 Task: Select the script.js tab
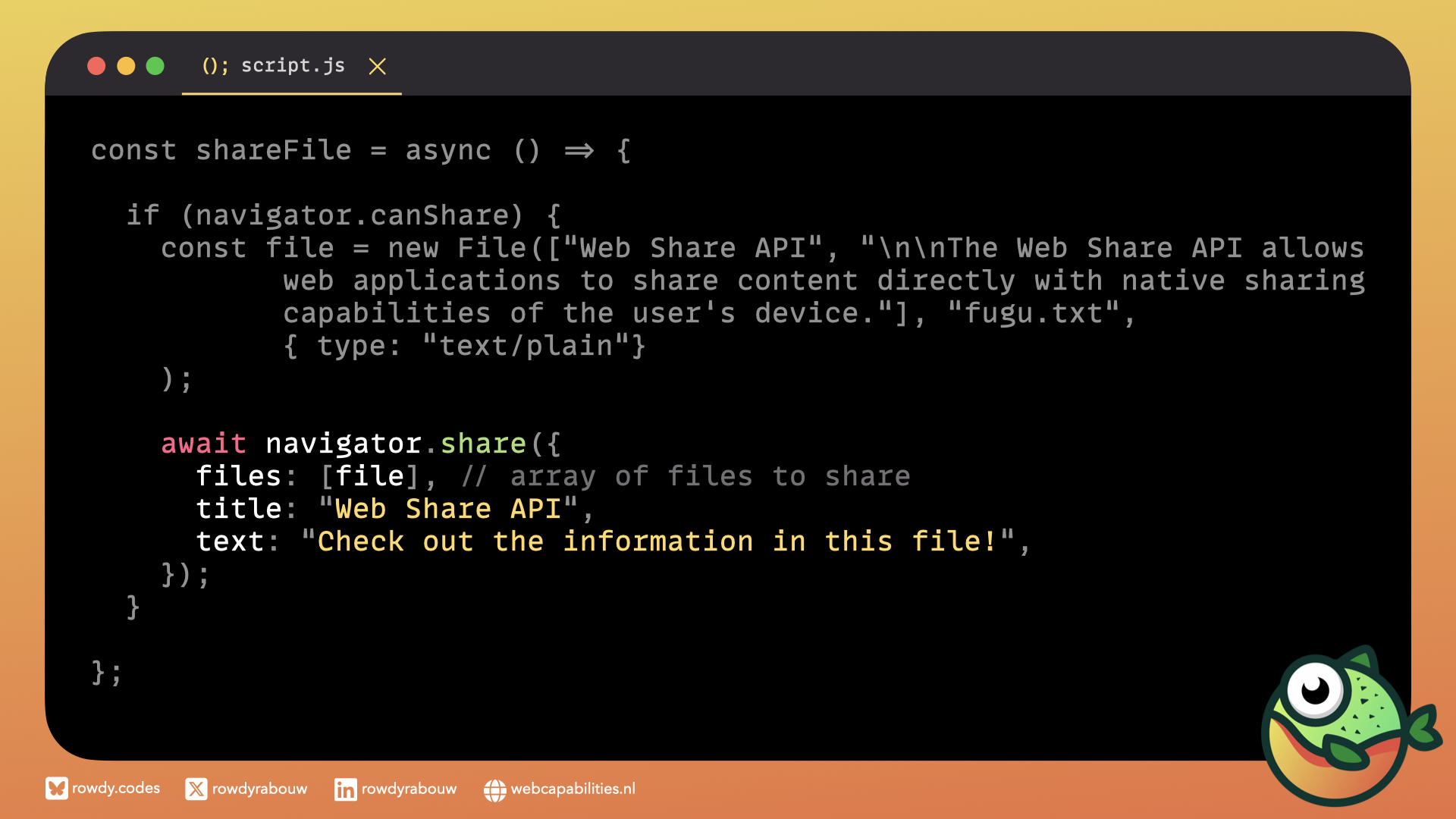tap(293, 66)
